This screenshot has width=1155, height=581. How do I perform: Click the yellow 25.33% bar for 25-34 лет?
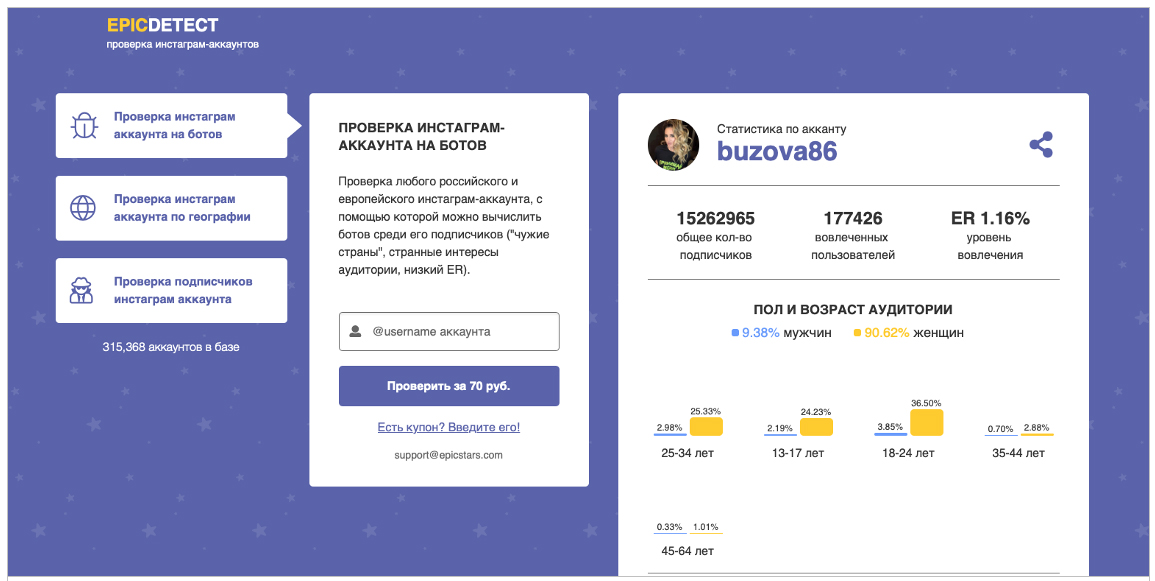[706, 426]
